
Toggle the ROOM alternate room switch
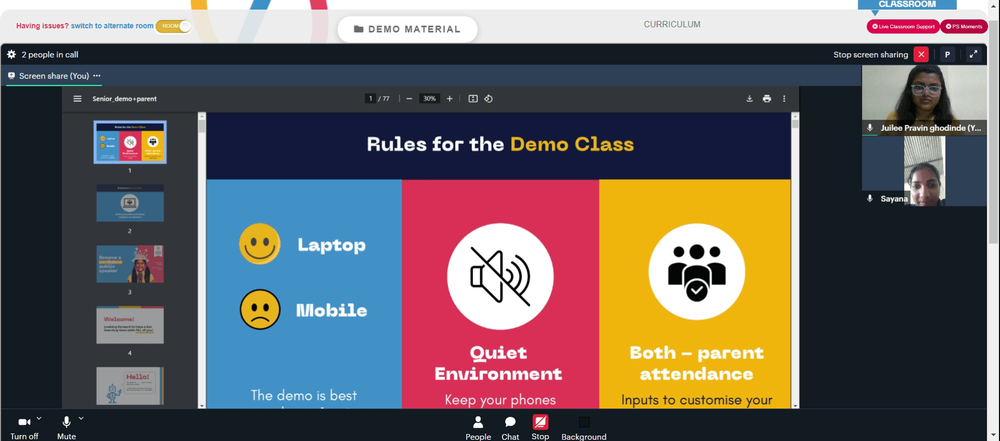[173, 26]
